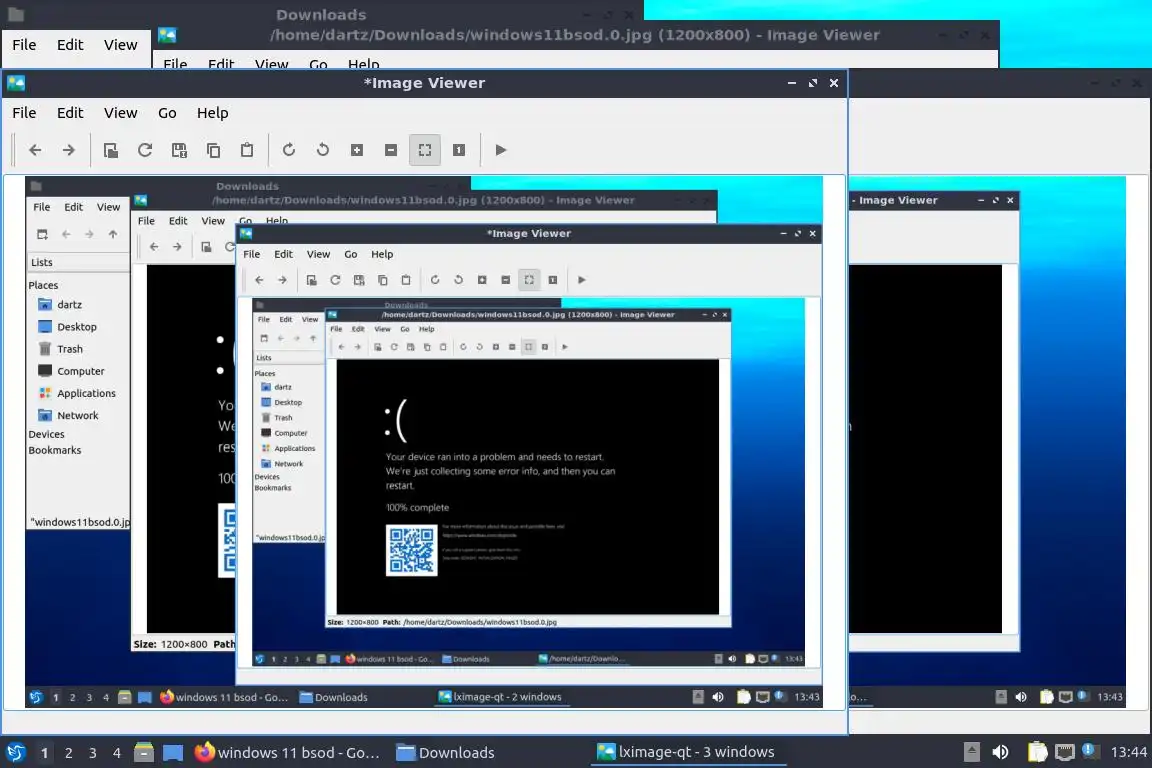Maximize the front *Image Viewer window

coord(813,83)
